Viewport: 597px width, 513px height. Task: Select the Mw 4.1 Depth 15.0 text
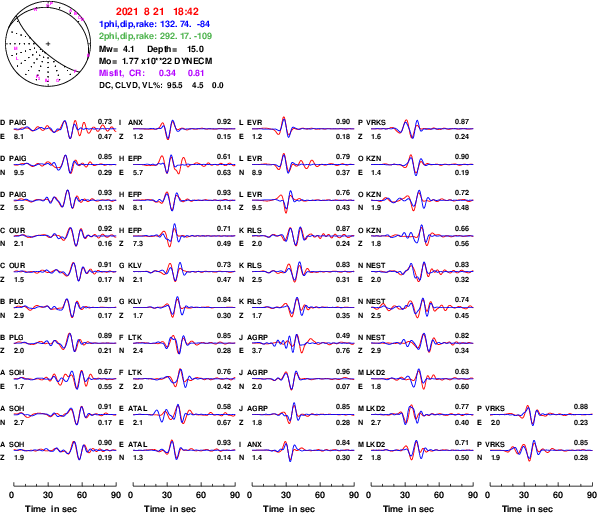coord(151,49)
